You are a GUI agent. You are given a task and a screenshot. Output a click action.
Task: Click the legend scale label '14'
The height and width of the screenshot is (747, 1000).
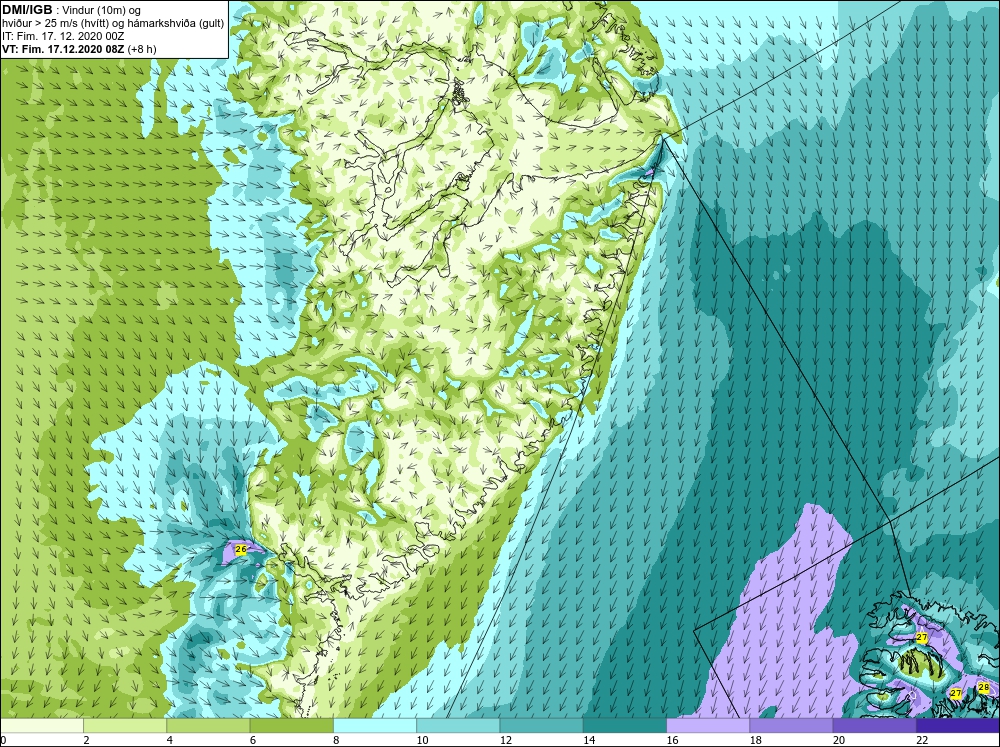(x=589, y=740)
